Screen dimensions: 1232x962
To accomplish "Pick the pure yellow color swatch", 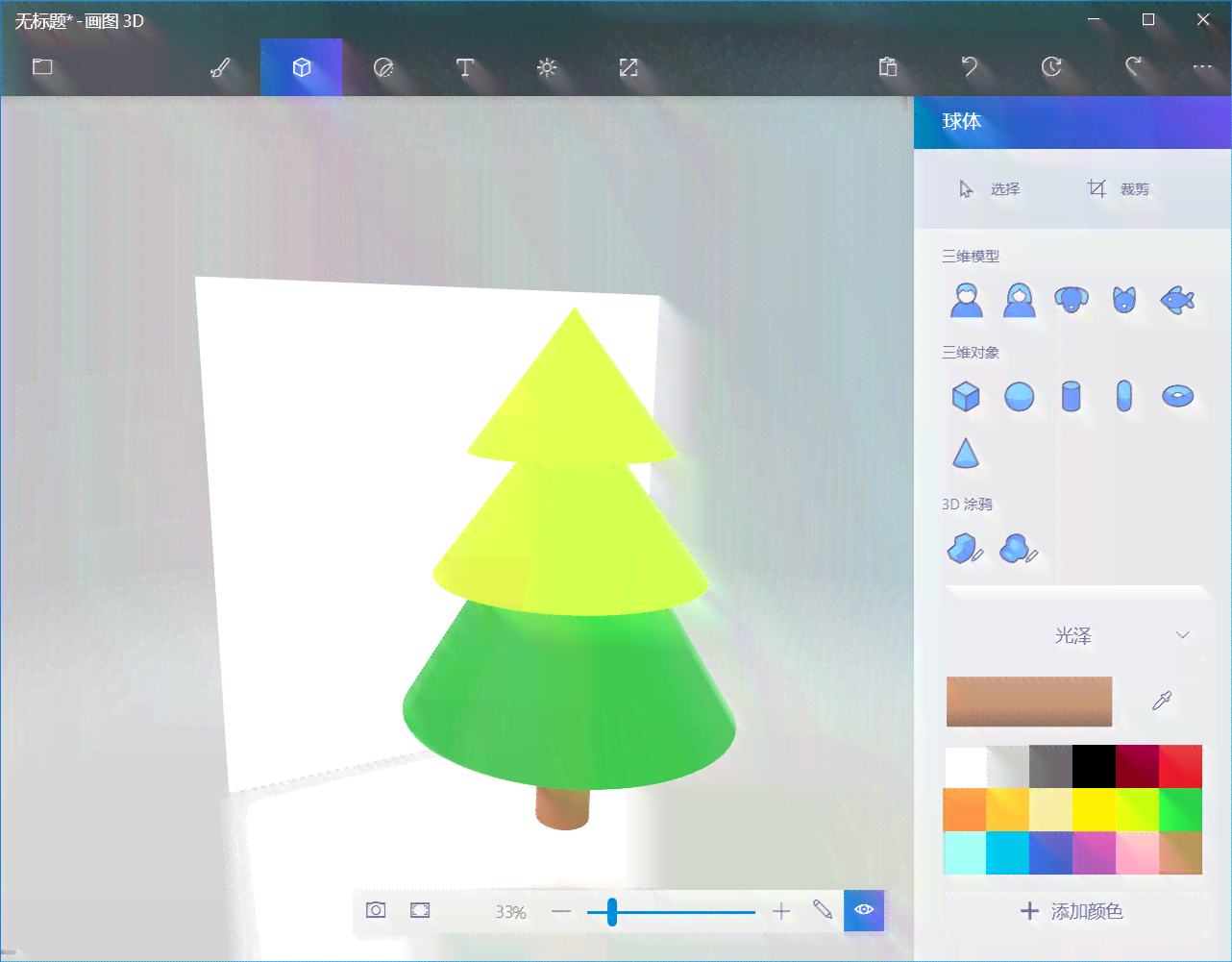I will click(1095, 810).
